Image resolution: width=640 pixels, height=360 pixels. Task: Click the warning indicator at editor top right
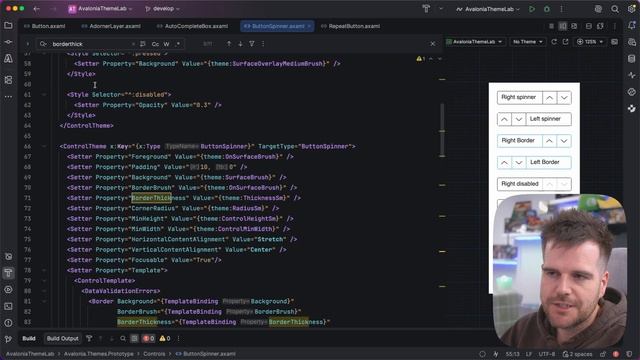(x=420, y=59)
